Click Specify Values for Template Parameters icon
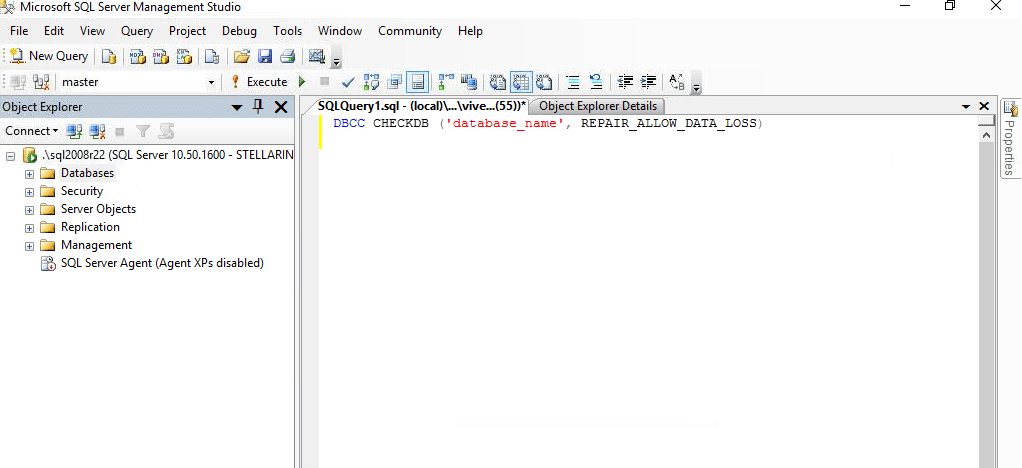Image resolution: width=1022 pixels, height=468 pixels. pos(677,82)
